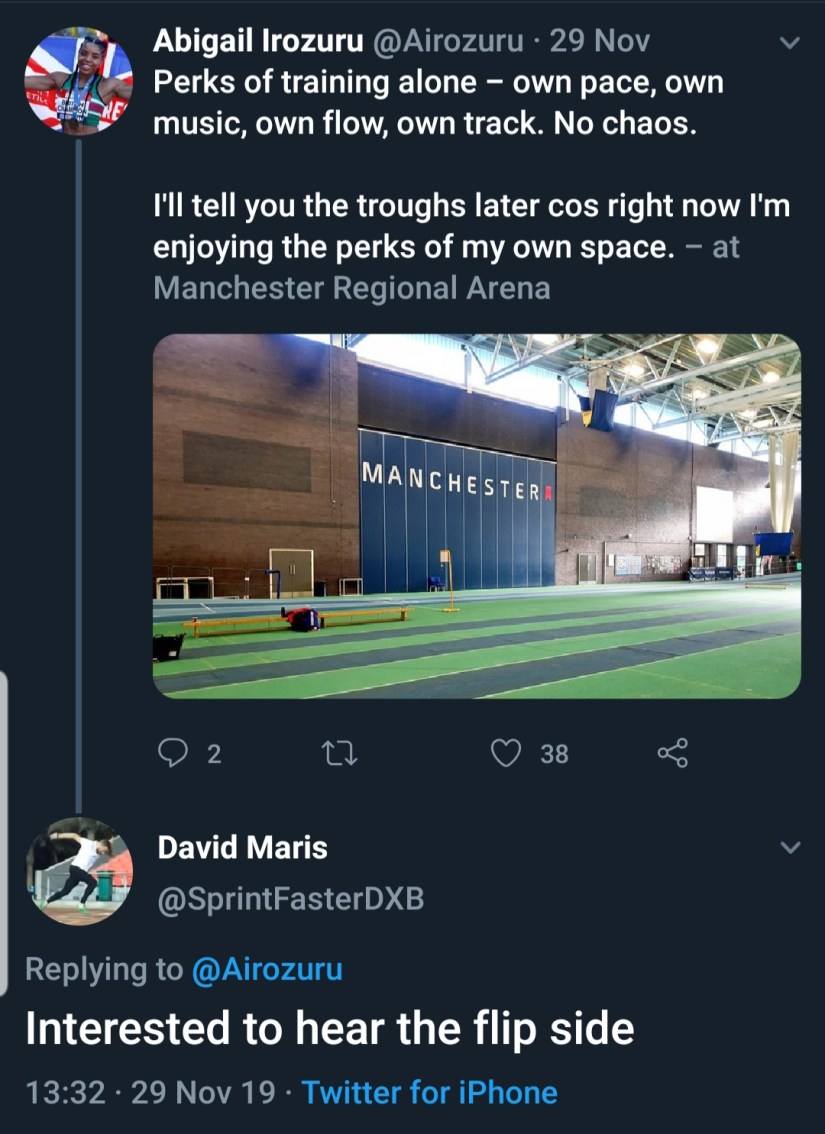Click the Abigail Irozuru display name

(259, 40)
